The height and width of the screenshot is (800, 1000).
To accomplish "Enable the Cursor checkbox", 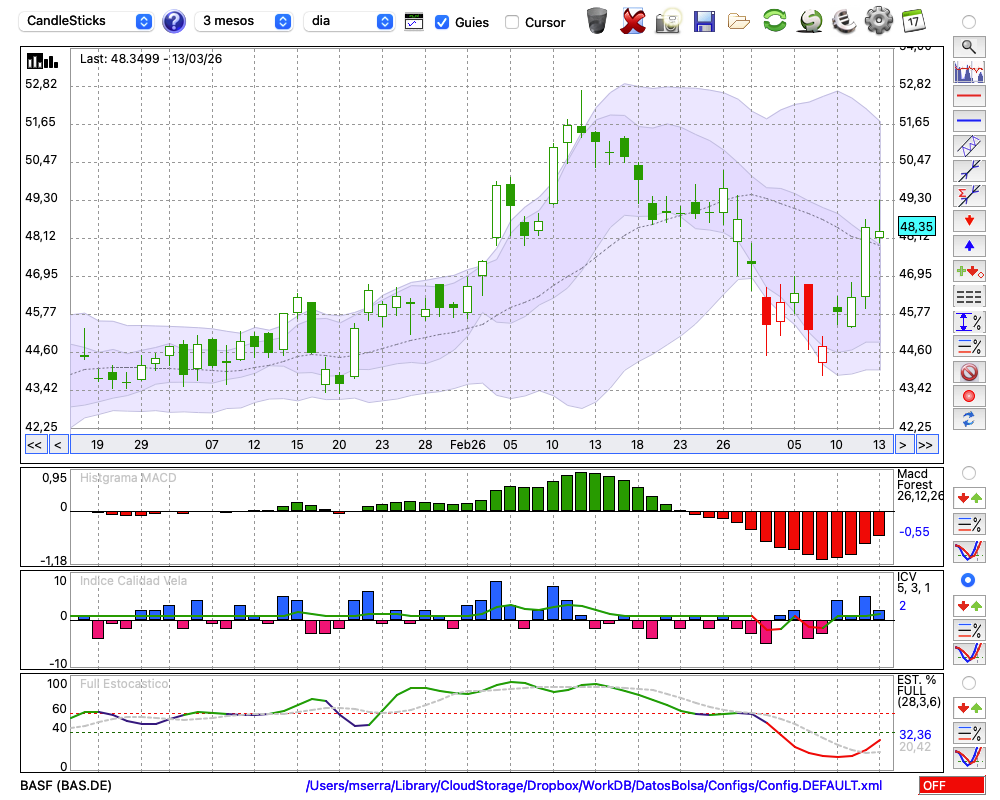I will tap(512, 22).
